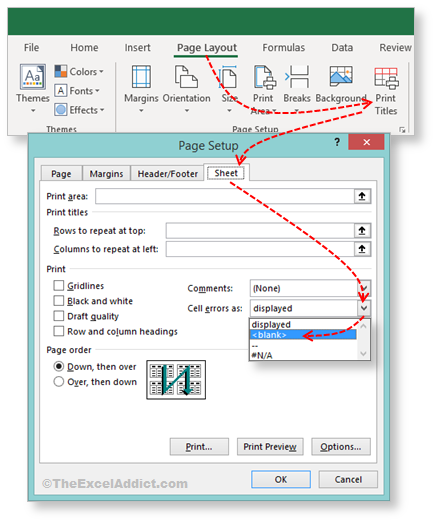Viewport: 435px width, 522px height.
Task: Click inside the Print area field
Action: pyautogui.click(x=225, y=196)
